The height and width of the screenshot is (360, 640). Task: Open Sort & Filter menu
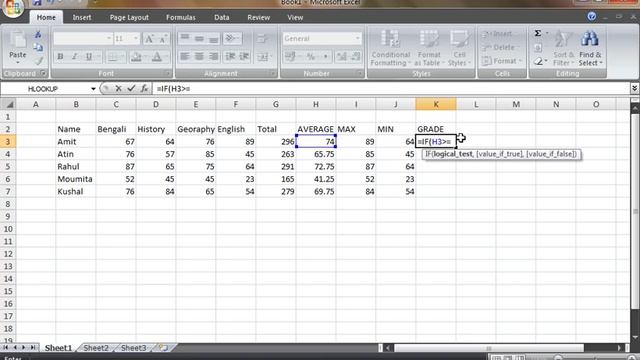tap(563, 48)
